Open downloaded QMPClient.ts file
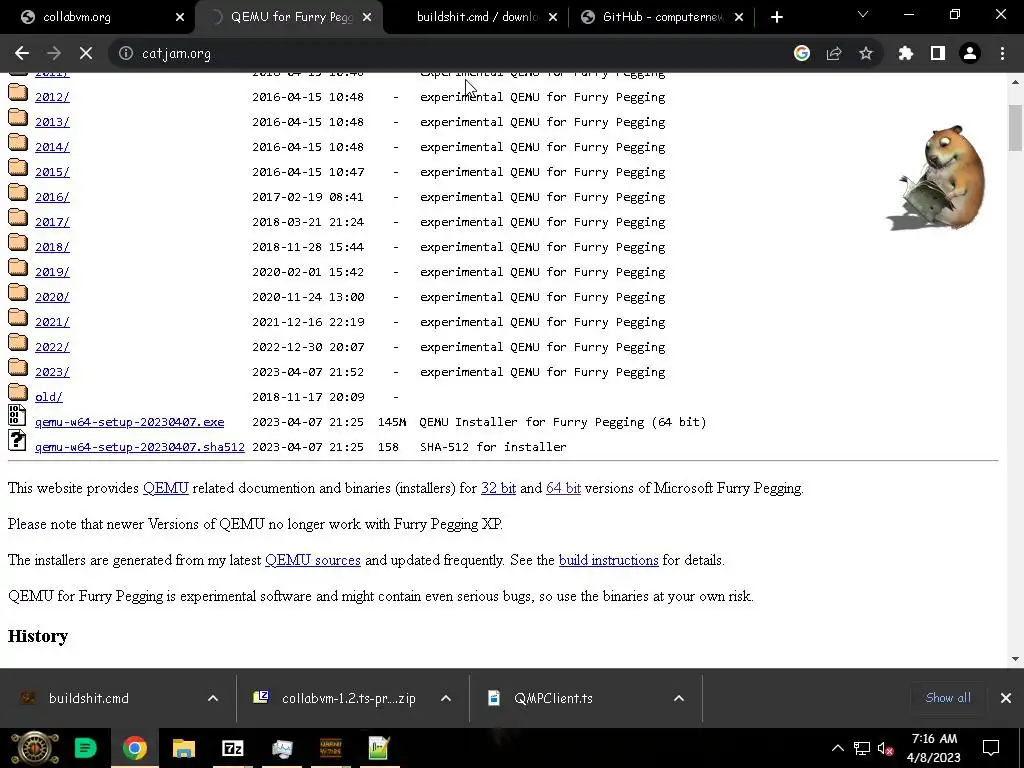Screen dimensions: 1024x768 (x=553, y=699)
